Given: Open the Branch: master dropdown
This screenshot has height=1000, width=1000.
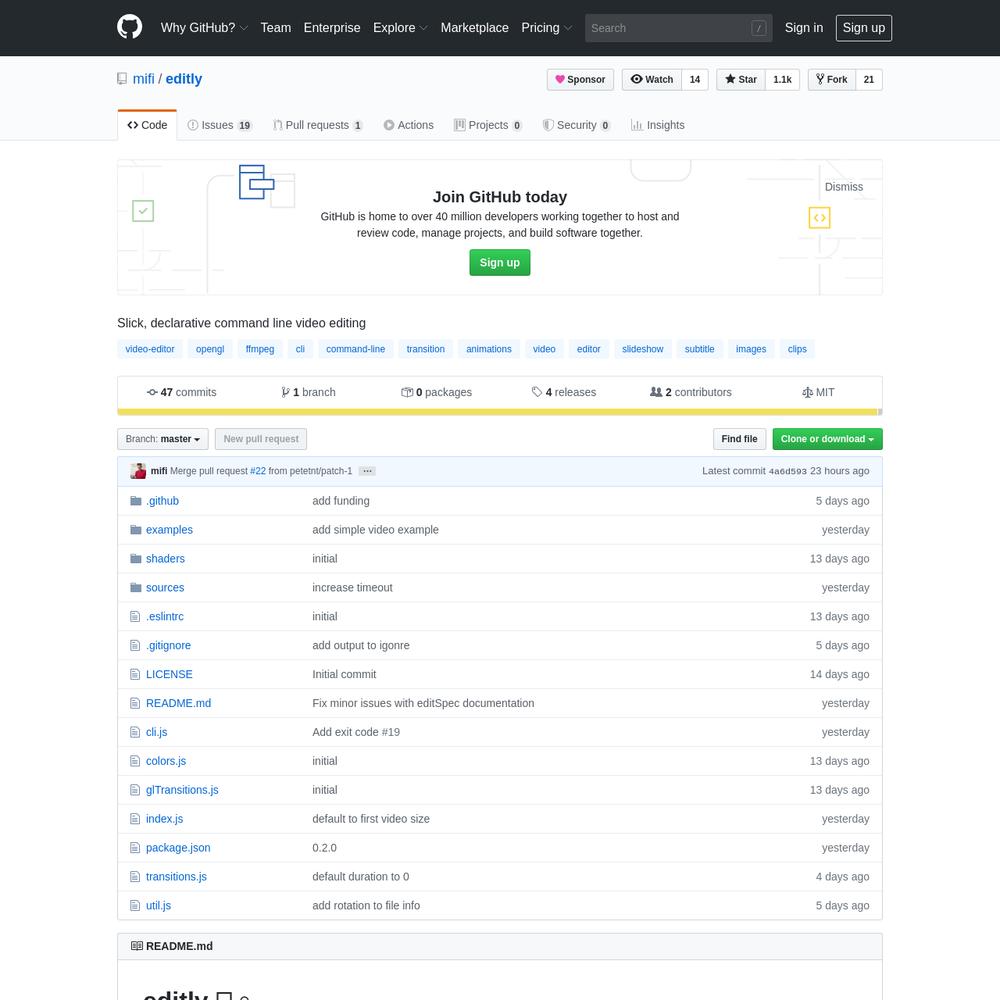Looking at the screenshot, I should 163,439.
